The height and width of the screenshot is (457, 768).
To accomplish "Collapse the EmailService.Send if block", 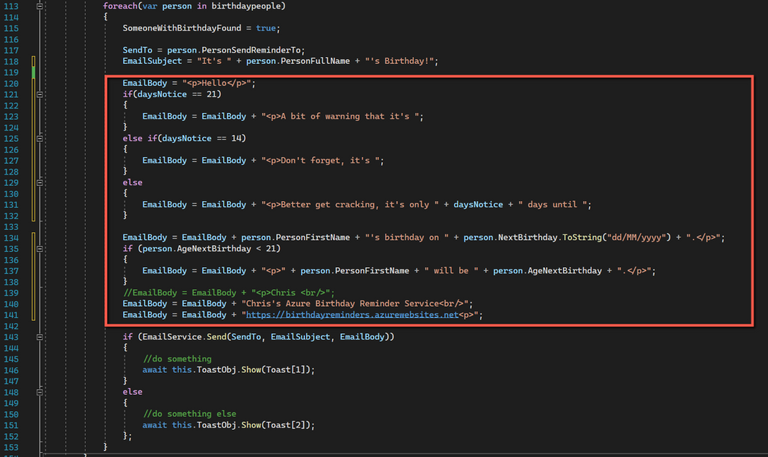I will point(40,336).
